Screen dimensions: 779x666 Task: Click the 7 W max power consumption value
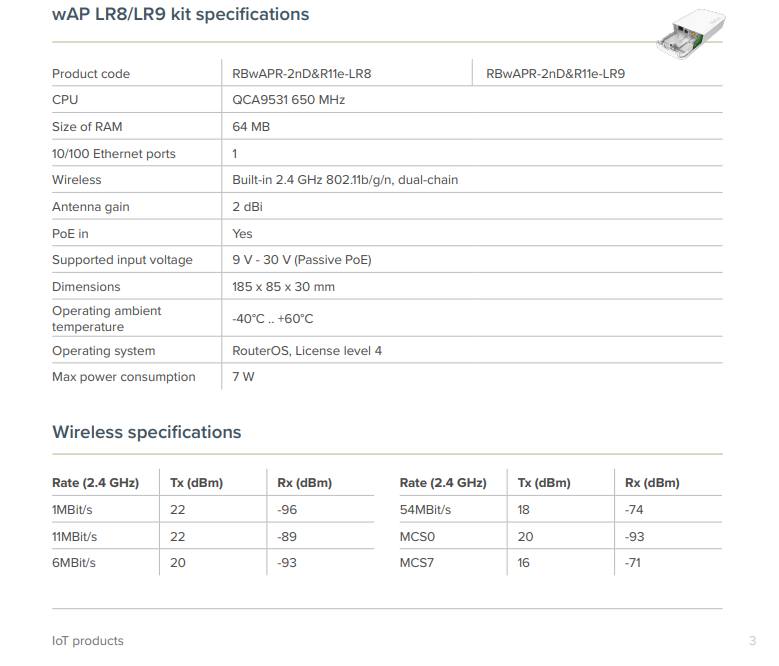tap(243, 377)
